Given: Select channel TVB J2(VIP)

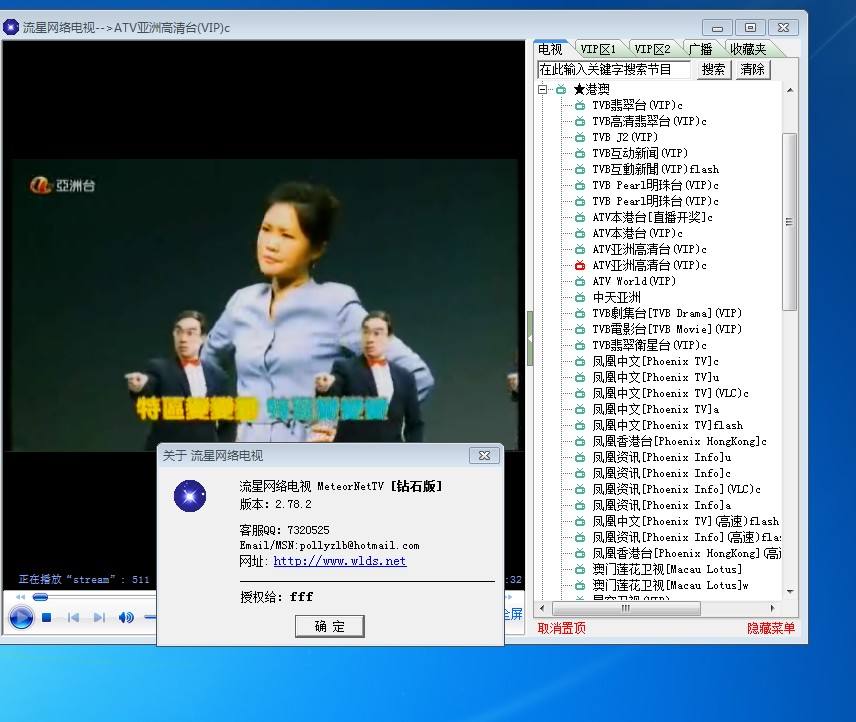Looking at the screenshot, I should tap(625, 137).
